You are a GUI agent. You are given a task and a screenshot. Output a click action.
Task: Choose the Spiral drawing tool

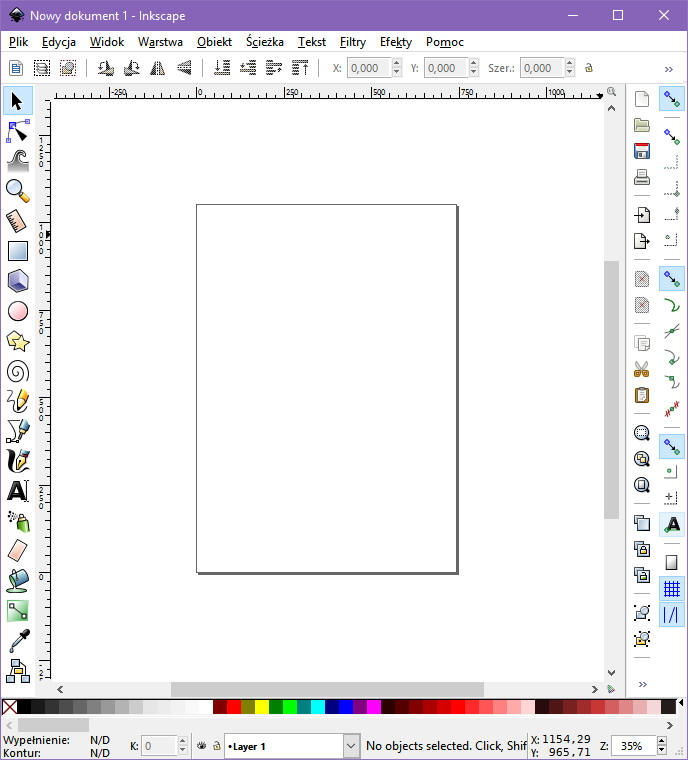pyautogui.click(x=17, y=371)
